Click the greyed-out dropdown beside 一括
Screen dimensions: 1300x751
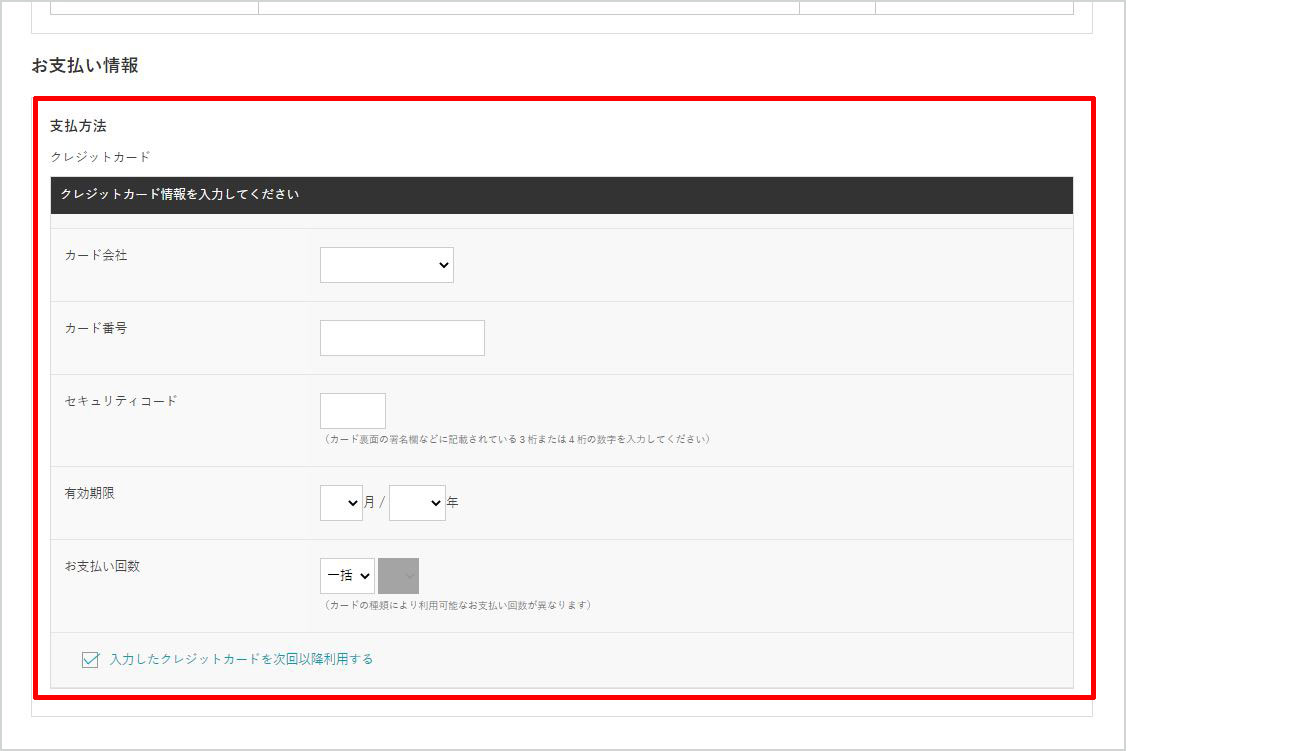[x=398, y=576]
